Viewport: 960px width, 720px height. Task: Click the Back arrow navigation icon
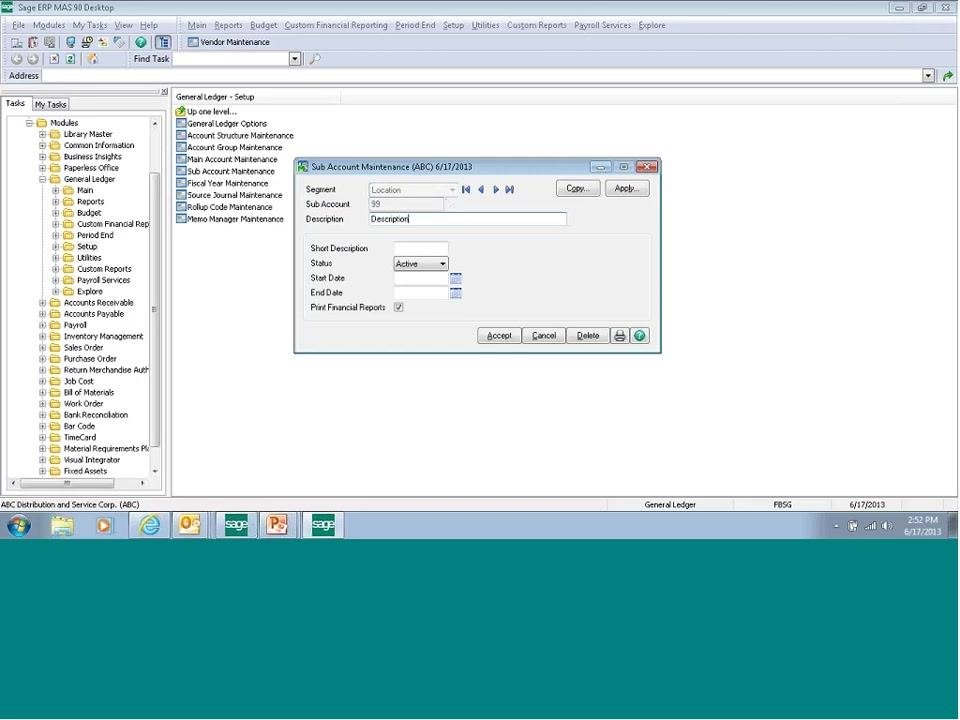point(17,59)
